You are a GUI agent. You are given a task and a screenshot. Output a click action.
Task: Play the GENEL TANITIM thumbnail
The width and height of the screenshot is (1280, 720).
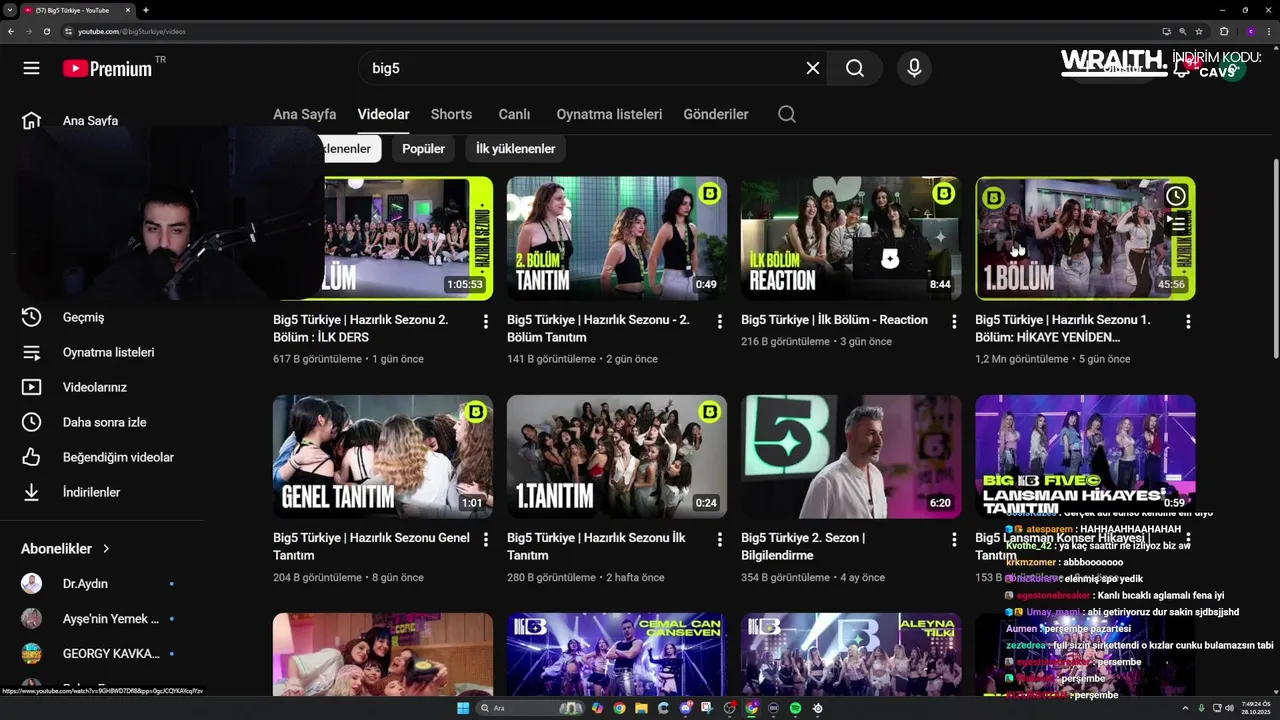[383, 456]
